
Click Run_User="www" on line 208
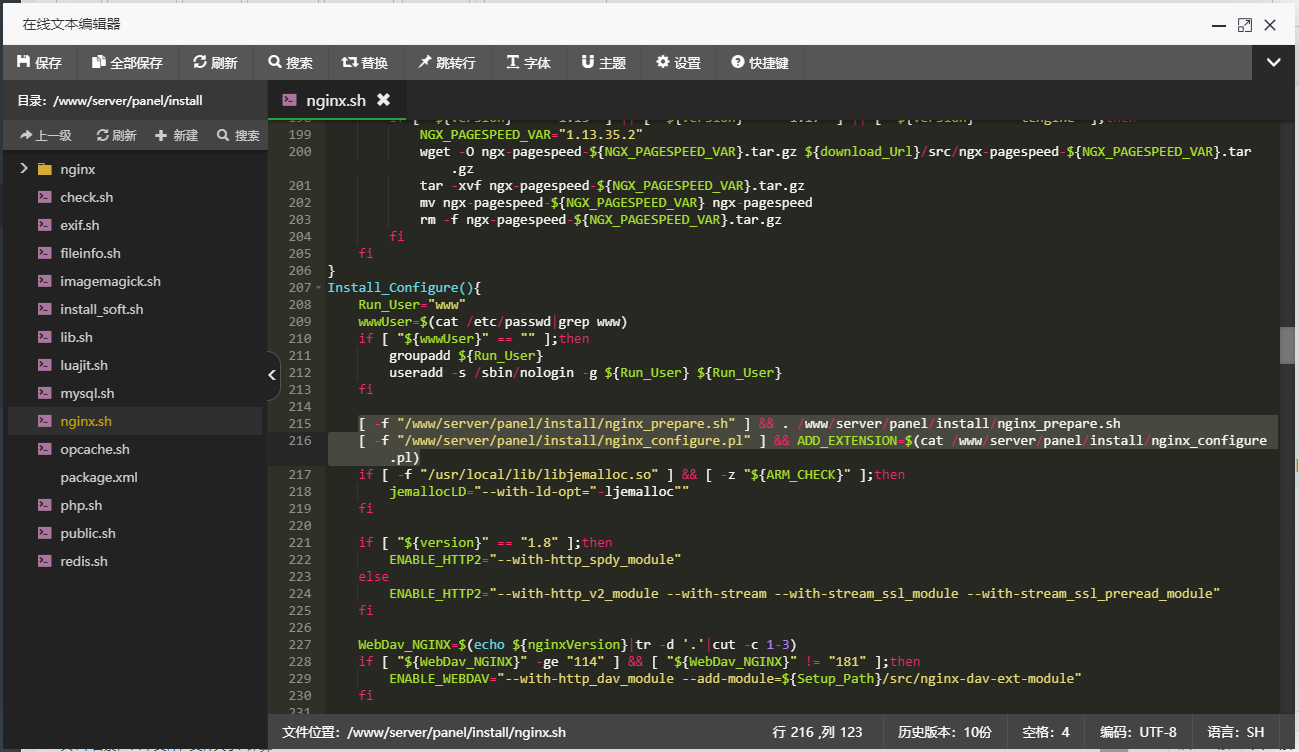pos(413,304)
